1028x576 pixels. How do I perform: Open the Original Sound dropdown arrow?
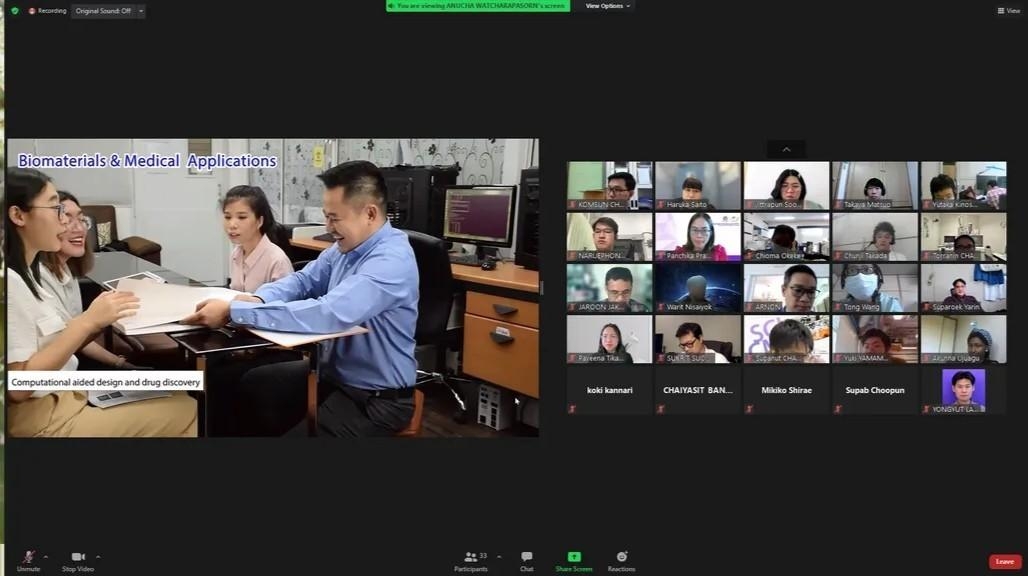point(140,11)
